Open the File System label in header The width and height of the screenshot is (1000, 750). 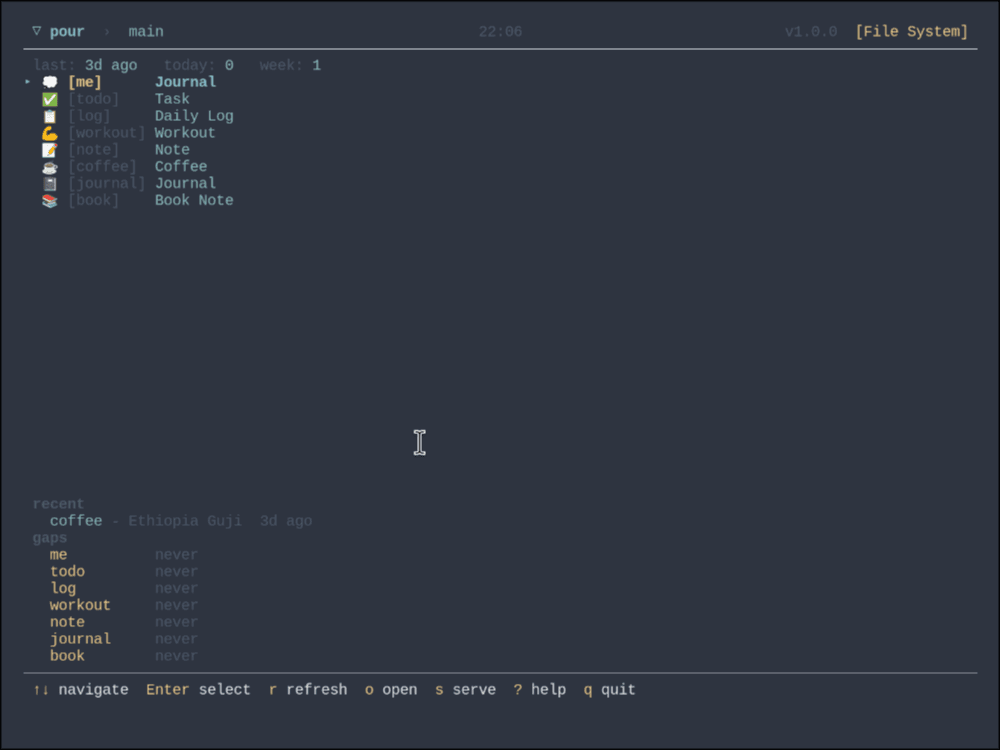pyautogui.click(x=911, y=31)
